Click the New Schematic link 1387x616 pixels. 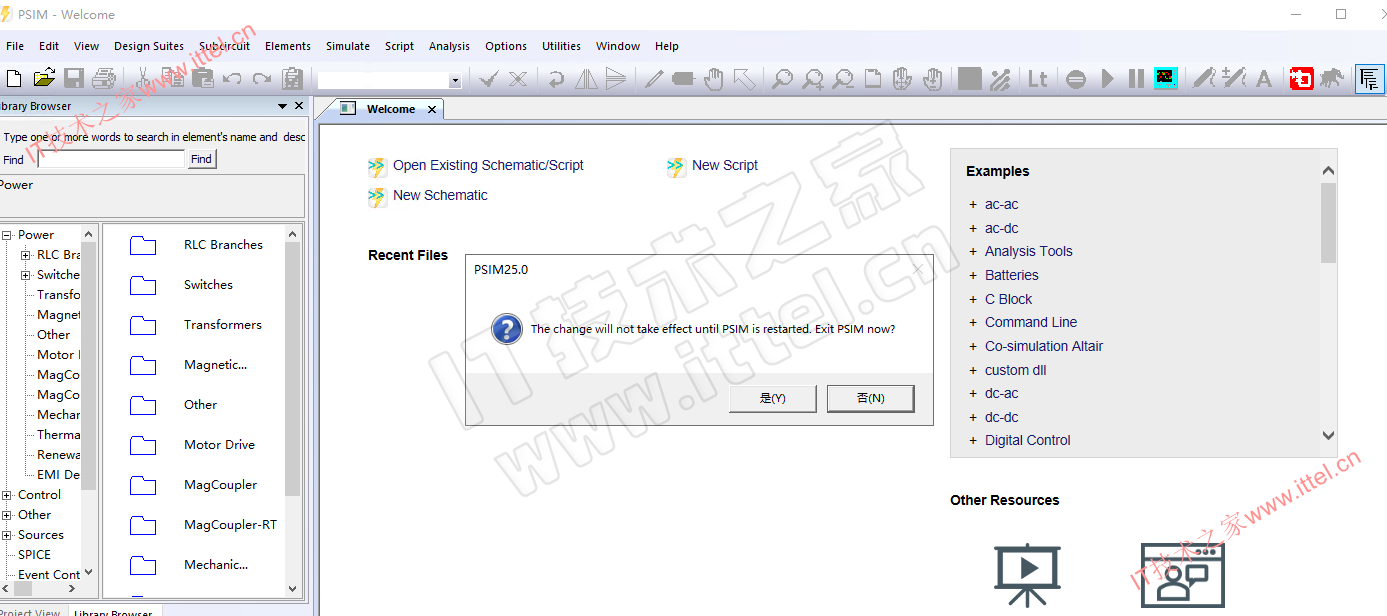pyautogui.click(x=440, y=195)
